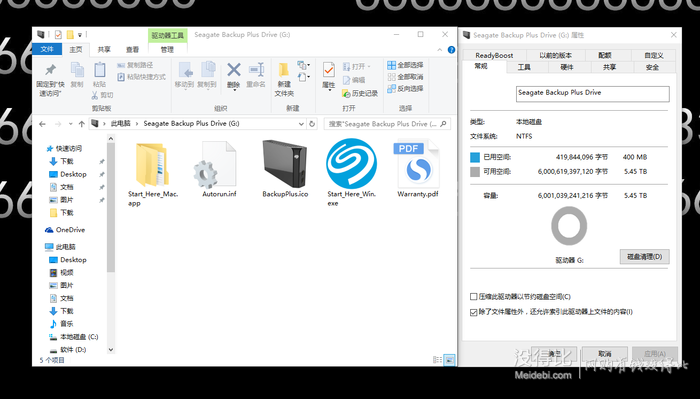Click the Help question mark icon
This screenshot has height=399, width=700.
[x=451, y=50]
